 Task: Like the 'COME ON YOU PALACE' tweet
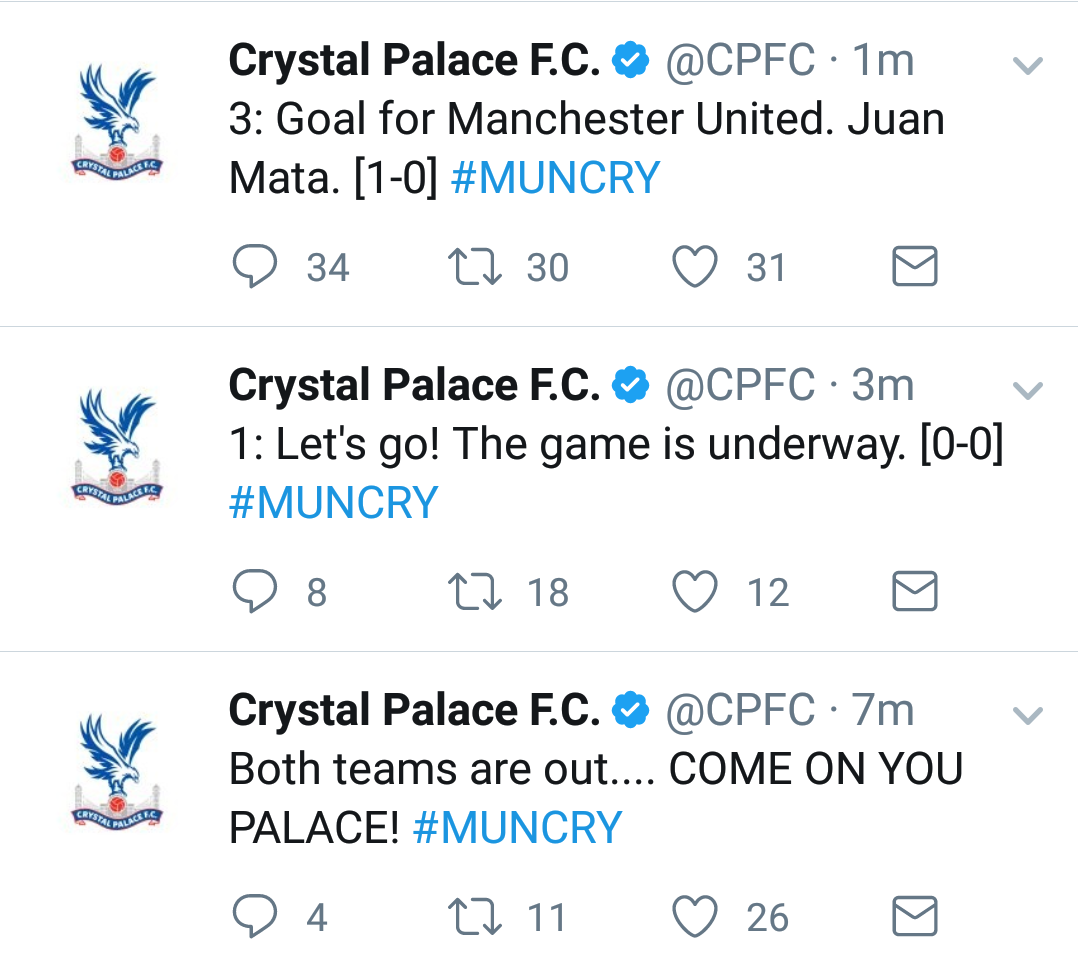695,917
